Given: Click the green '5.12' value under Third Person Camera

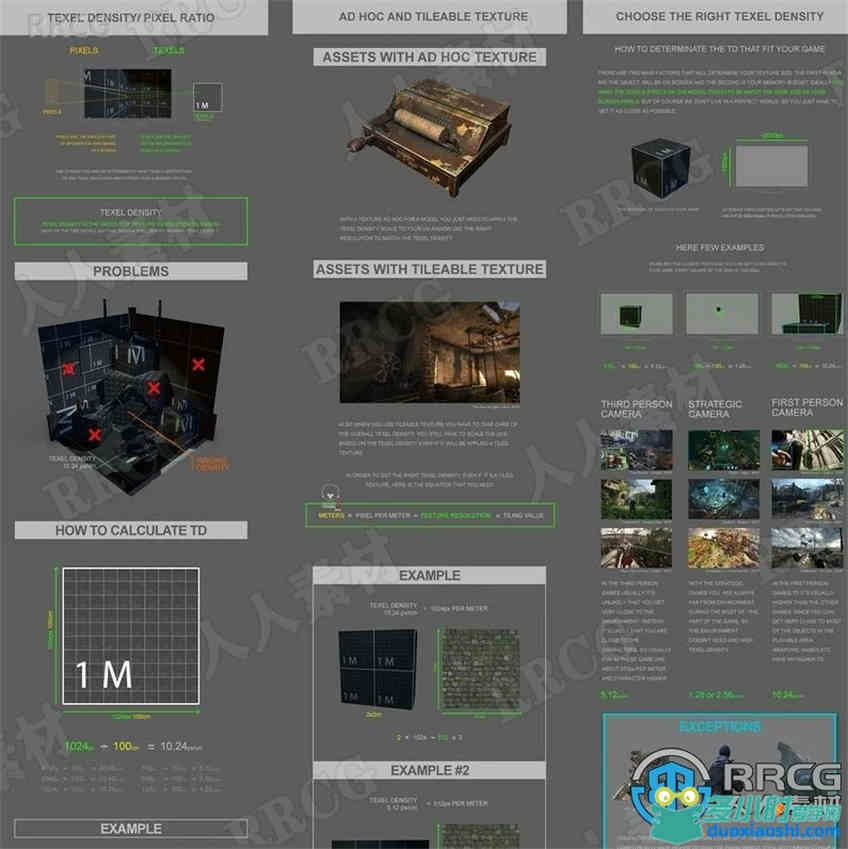Looking at the screenshot, I should coord(615,695).
